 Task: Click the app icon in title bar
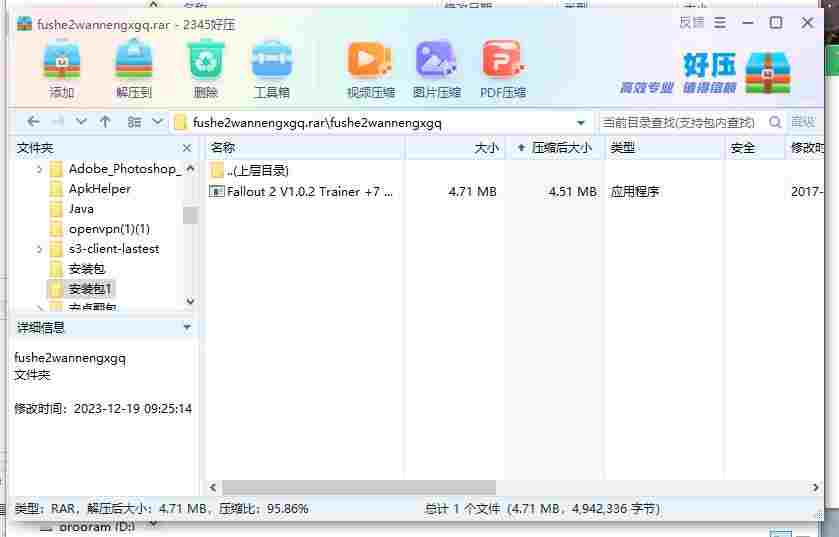click(x=24, y=24)
